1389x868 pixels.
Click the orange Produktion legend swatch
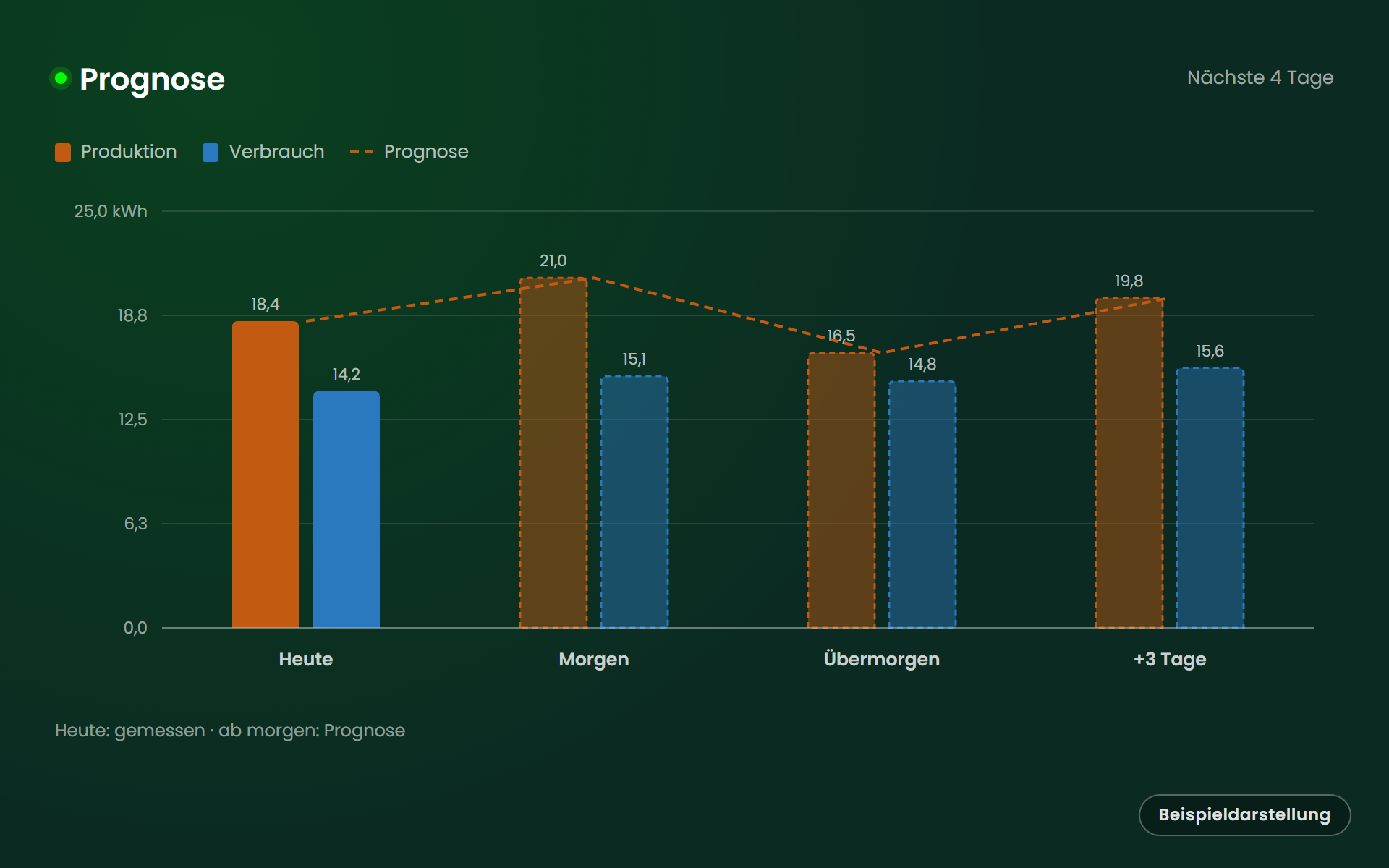pyautogui.click(x=63, y=152)
